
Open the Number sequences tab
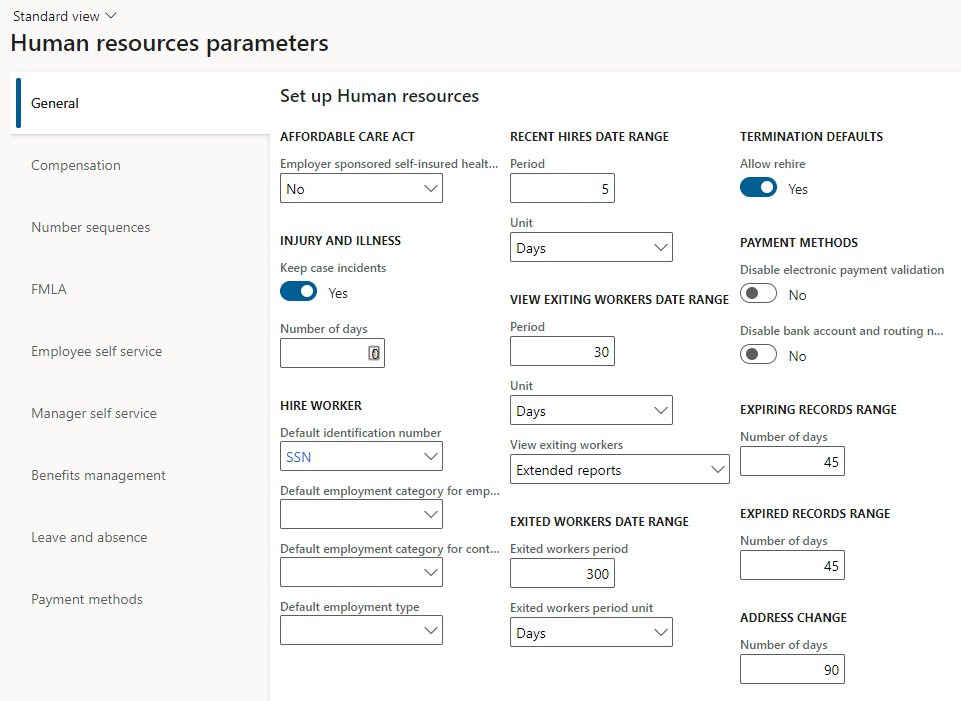[91, 228]
